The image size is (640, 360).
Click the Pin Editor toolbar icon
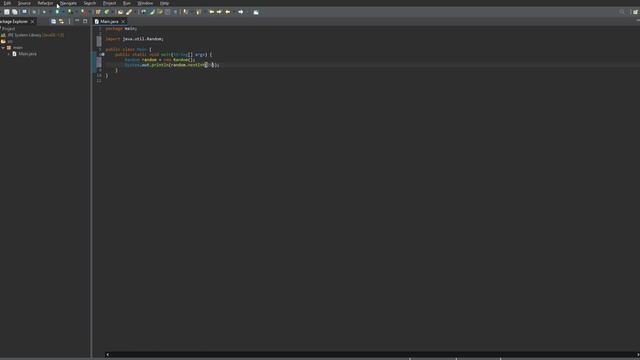[256, 12]
